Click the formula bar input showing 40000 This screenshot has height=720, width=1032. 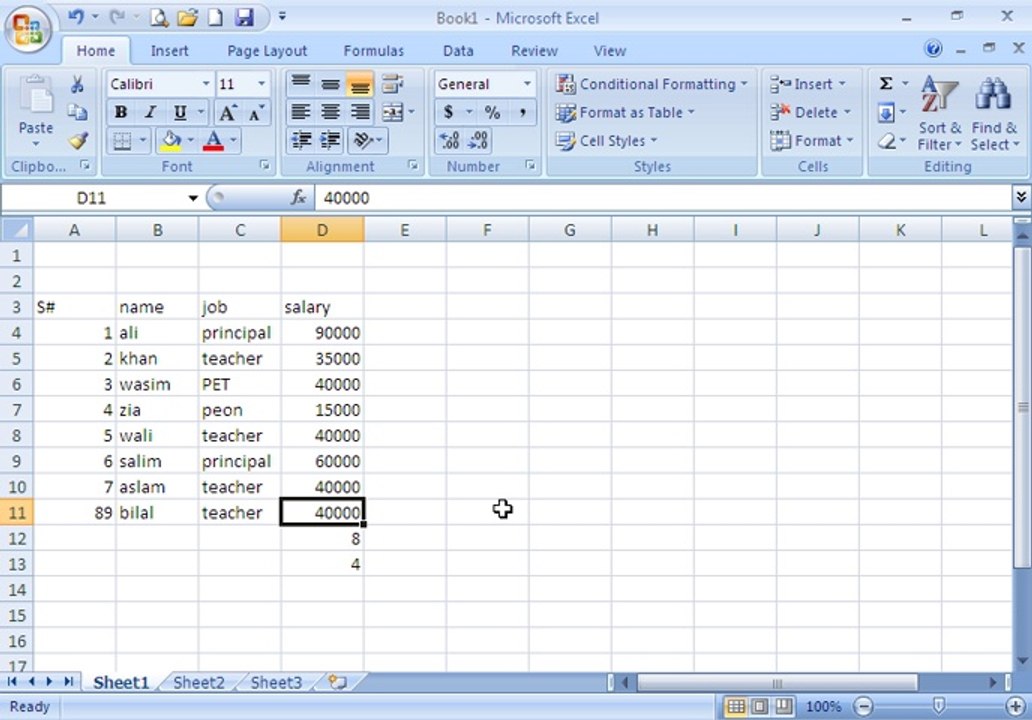(663, 197)
